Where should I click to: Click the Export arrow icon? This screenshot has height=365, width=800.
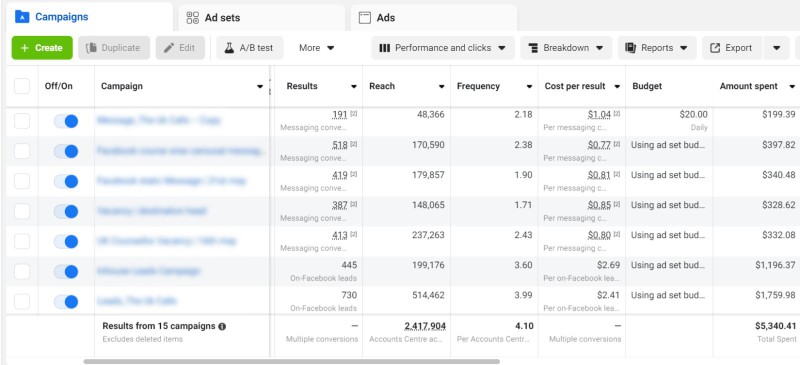(715, 48)
